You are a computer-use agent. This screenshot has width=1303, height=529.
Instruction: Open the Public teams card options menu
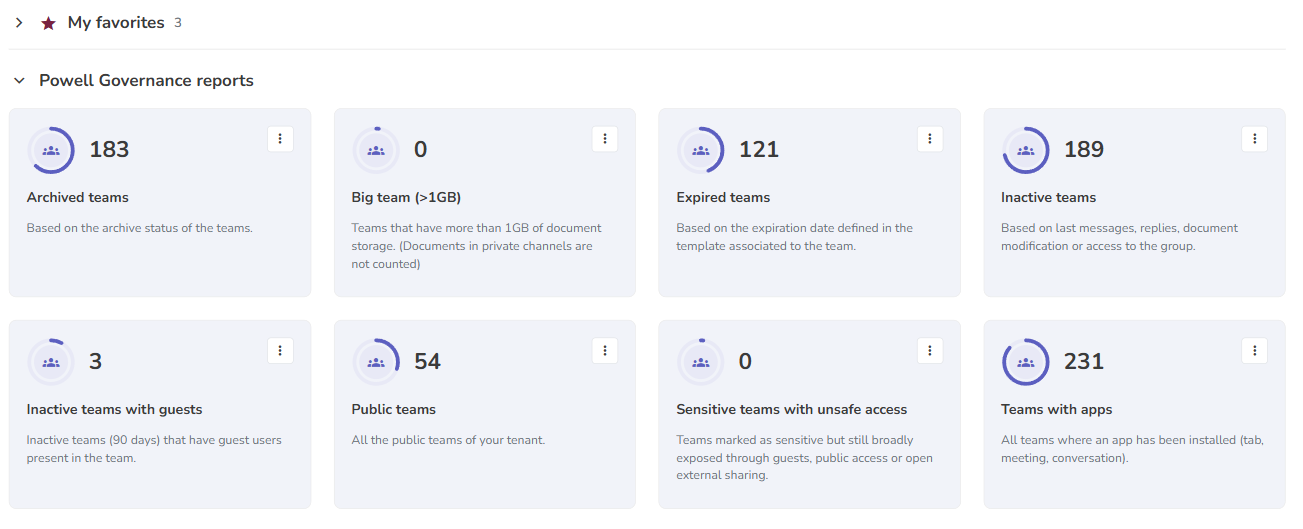pos(604,351)
